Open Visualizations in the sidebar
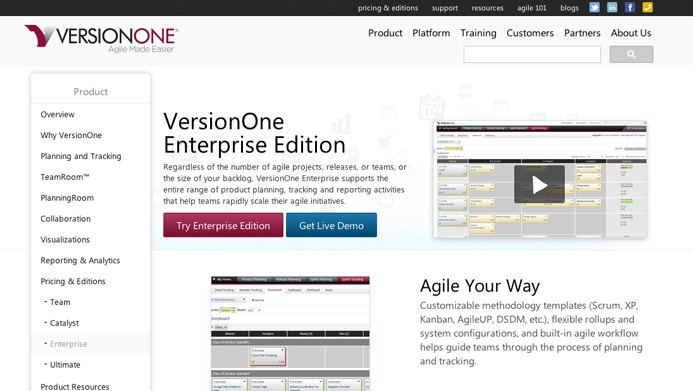The image size is (693, 391). pyautogui.click(x=65, y=239)
